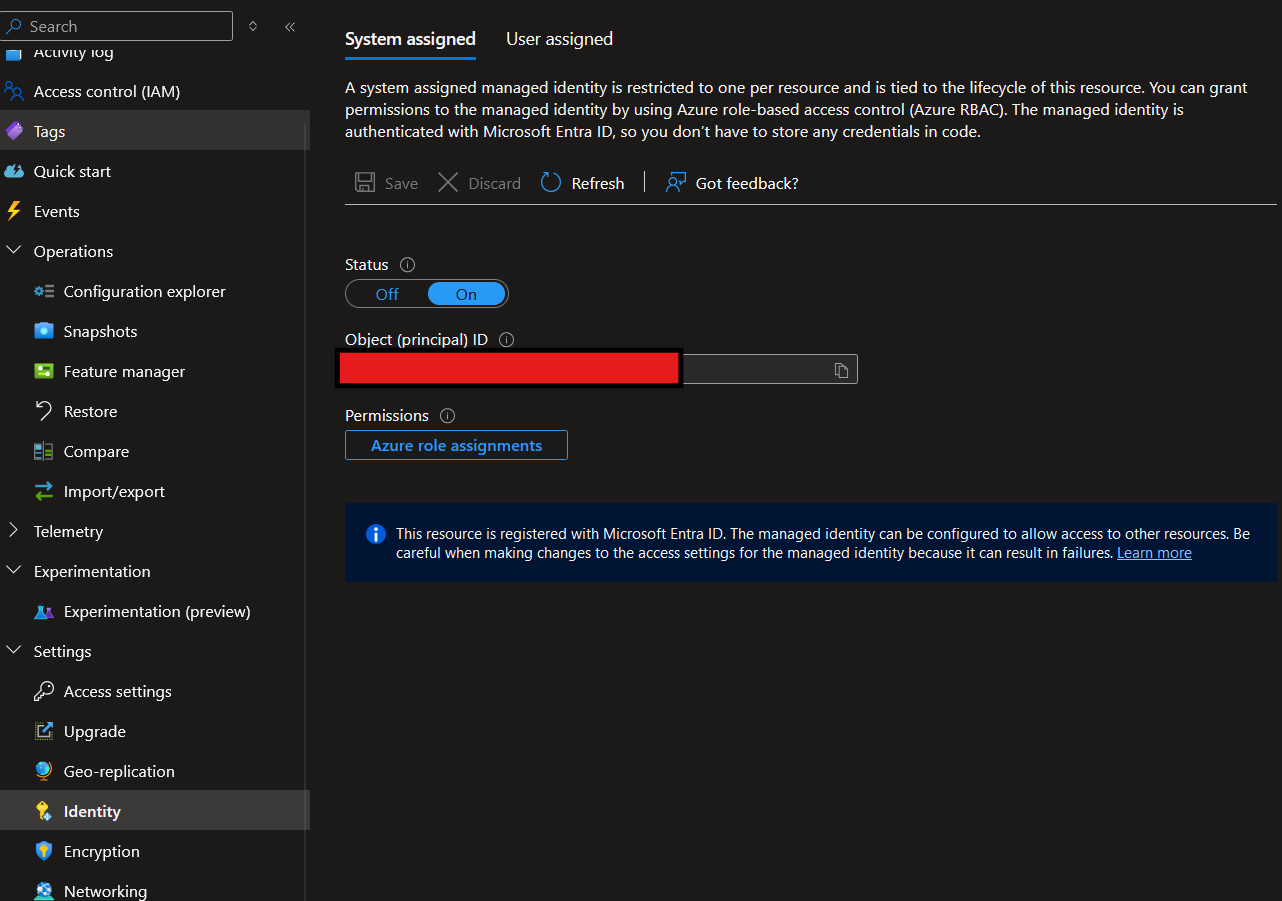This screenshot has height=901, width=1282.
Task: Set managed identity status On
Action: pos(466,294)
